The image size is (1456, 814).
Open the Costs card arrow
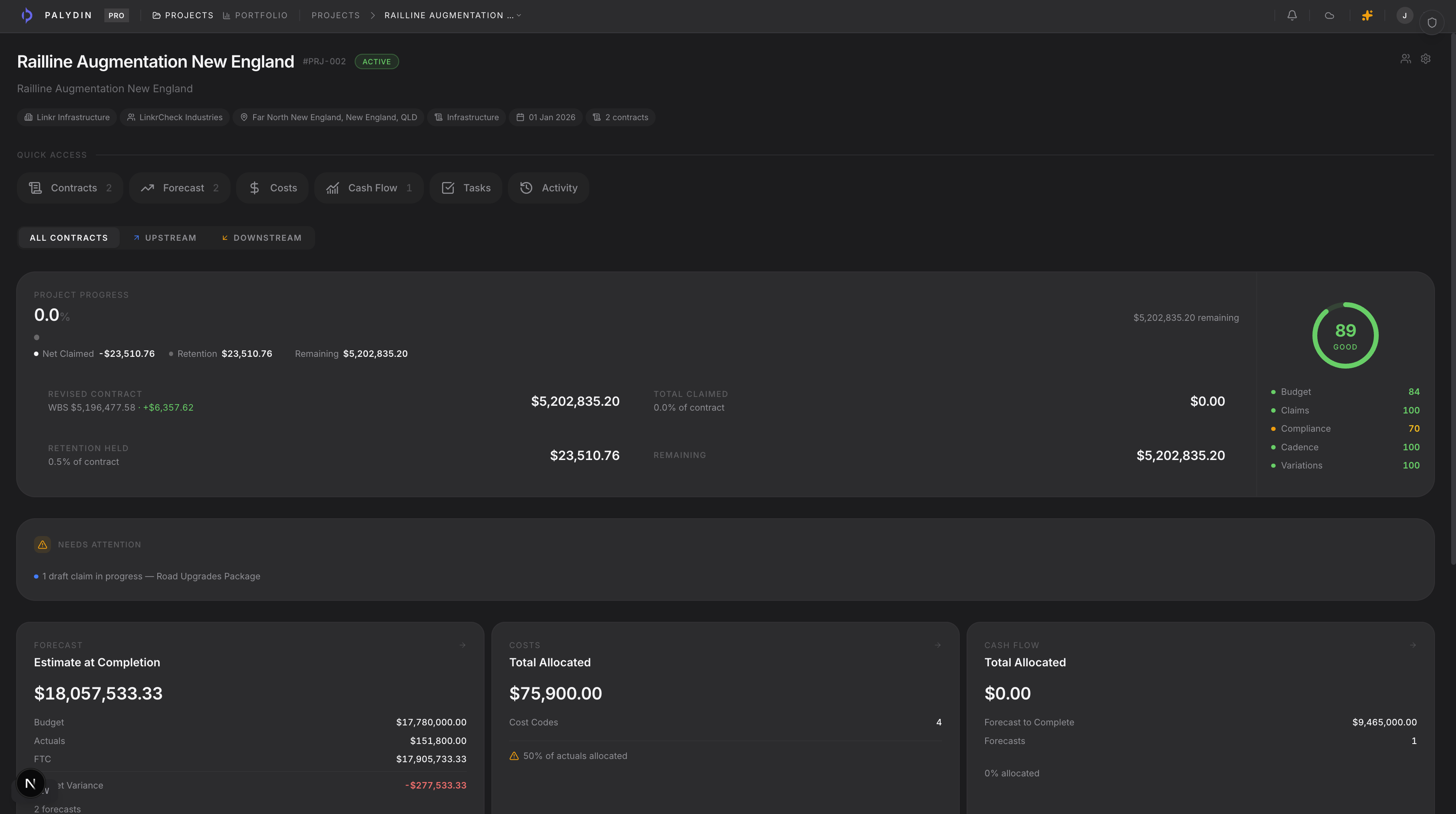pyautogui.click(x=937, y=644)
